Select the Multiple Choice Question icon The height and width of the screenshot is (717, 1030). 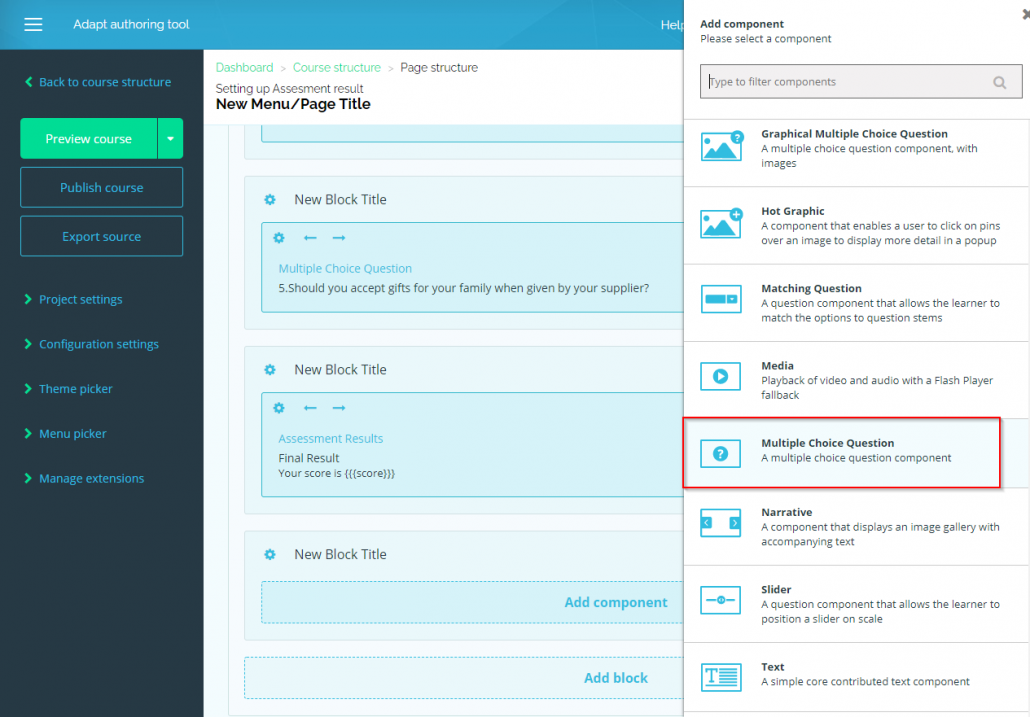720,453
